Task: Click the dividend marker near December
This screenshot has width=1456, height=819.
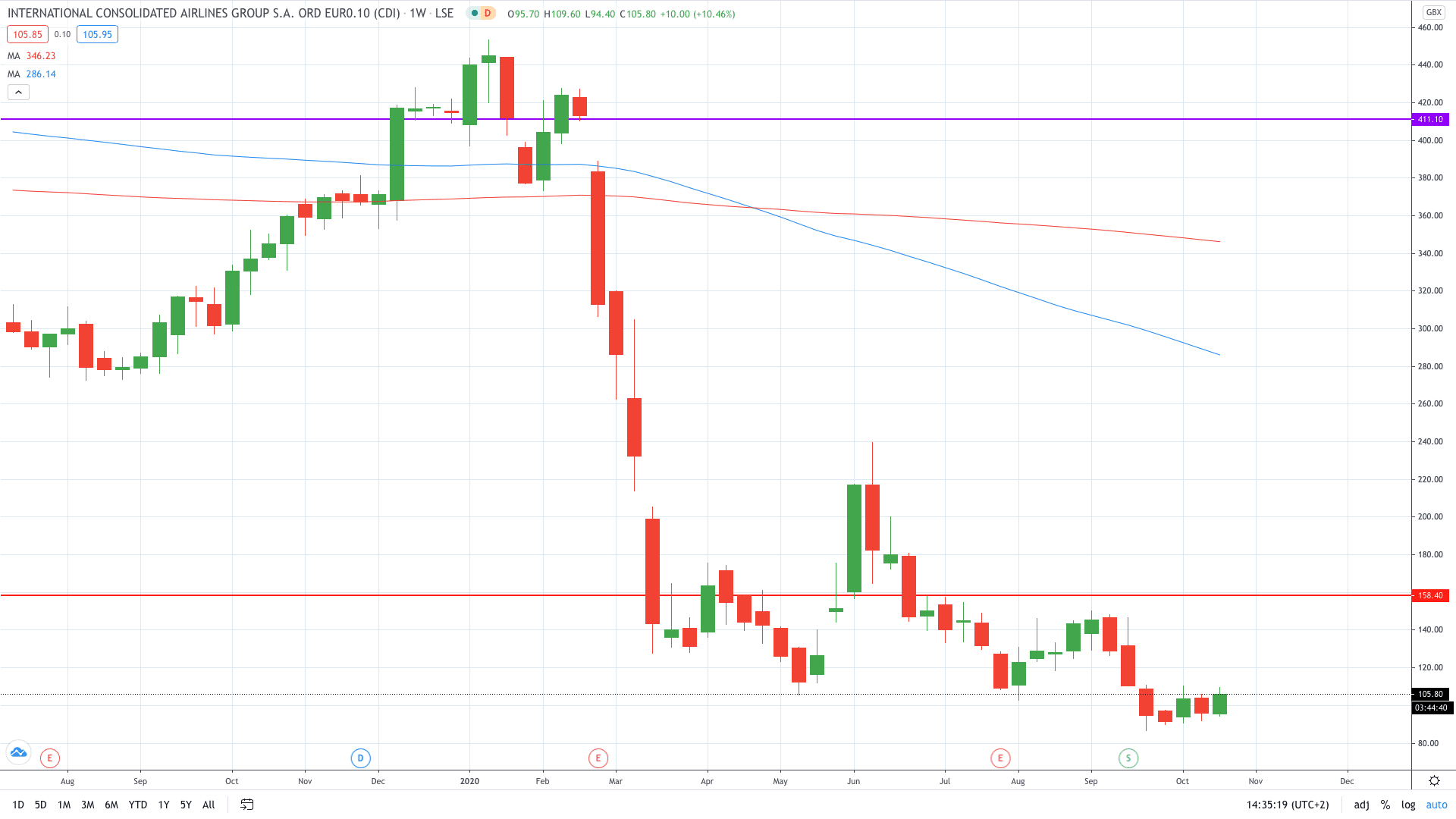Action: point(360,758)
